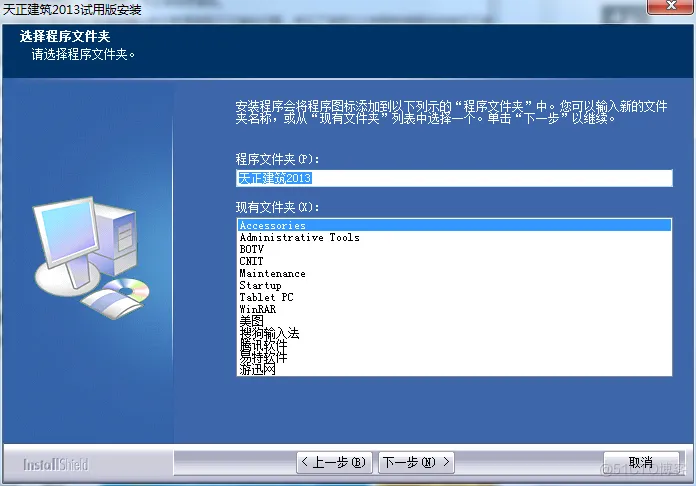Cancel installation with 取消 button

coord(641,462)
